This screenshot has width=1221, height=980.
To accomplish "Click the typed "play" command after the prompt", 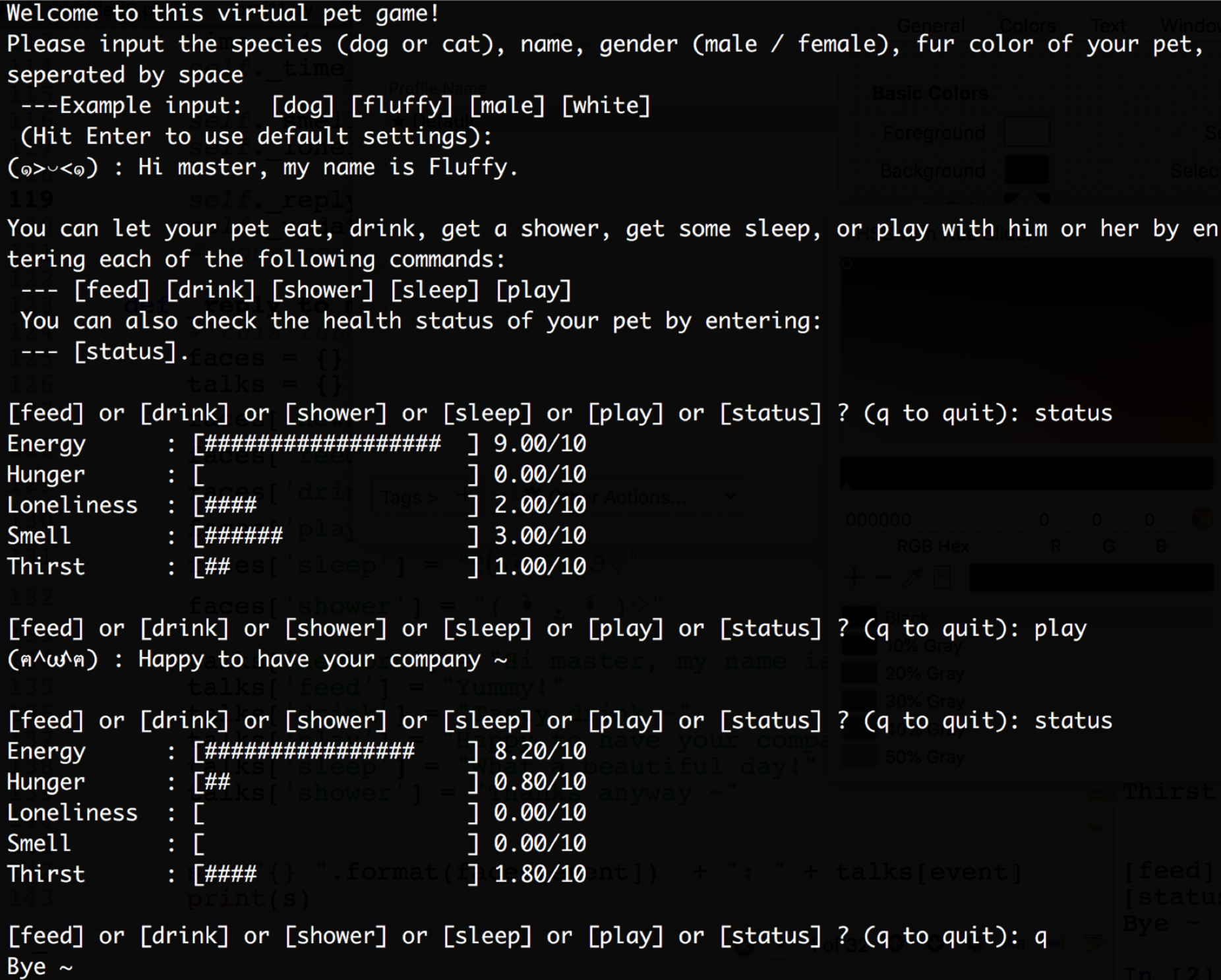I will [x=1060, y=628].
